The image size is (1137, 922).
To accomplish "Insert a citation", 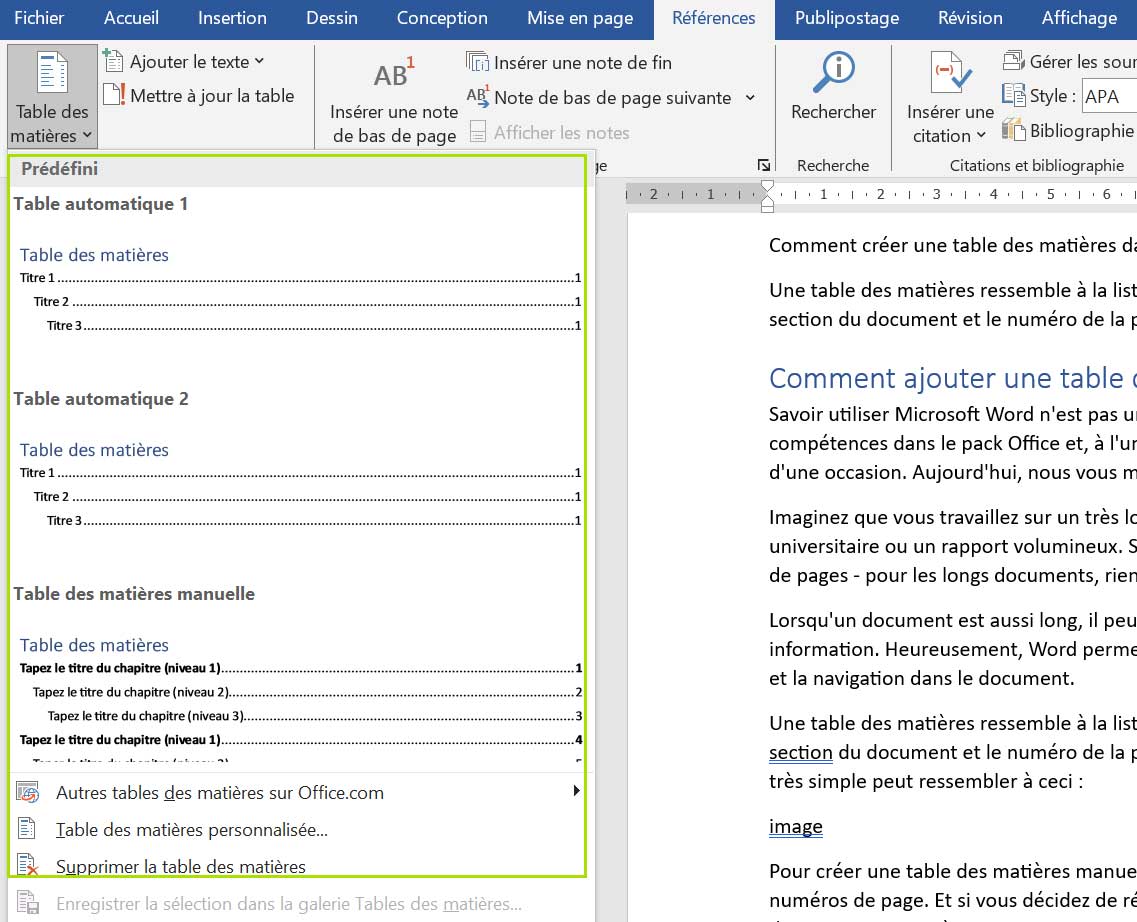I will 948,95.
